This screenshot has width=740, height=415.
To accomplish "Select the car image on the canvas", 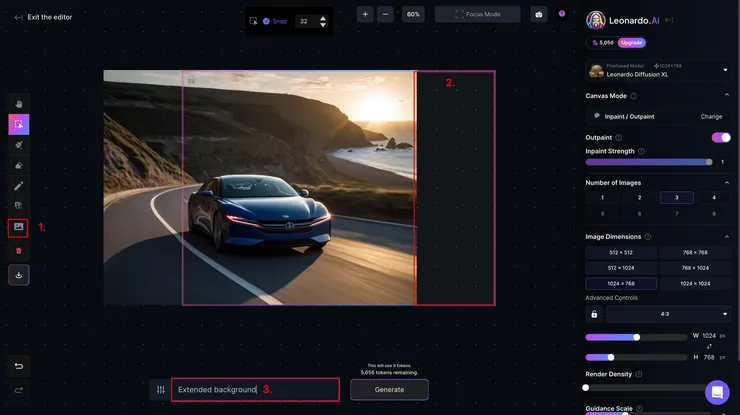I will [x=260, y=187].
